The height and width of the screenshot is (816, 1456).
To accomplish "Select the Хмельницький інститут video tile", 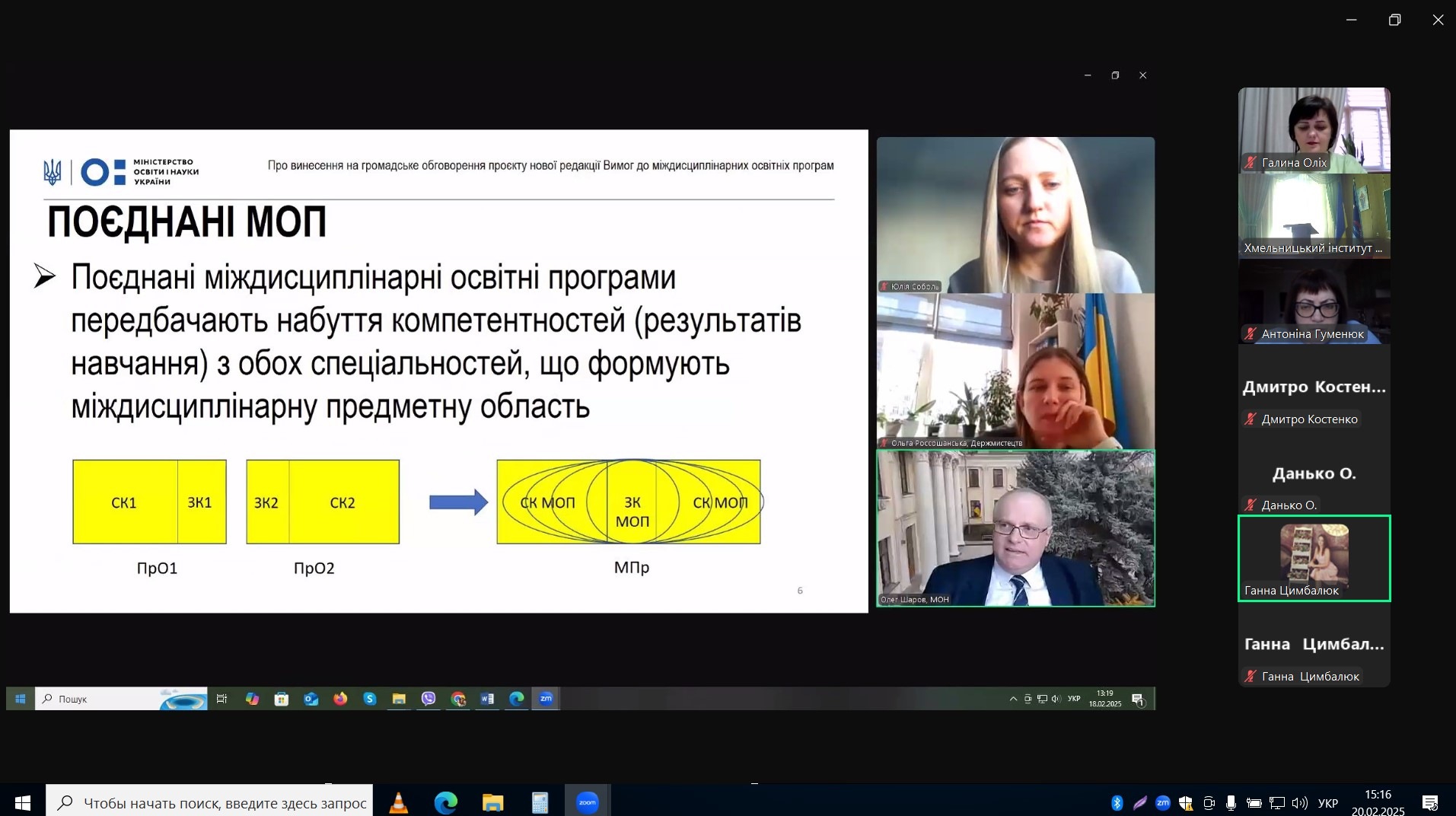I will 1314,215.
